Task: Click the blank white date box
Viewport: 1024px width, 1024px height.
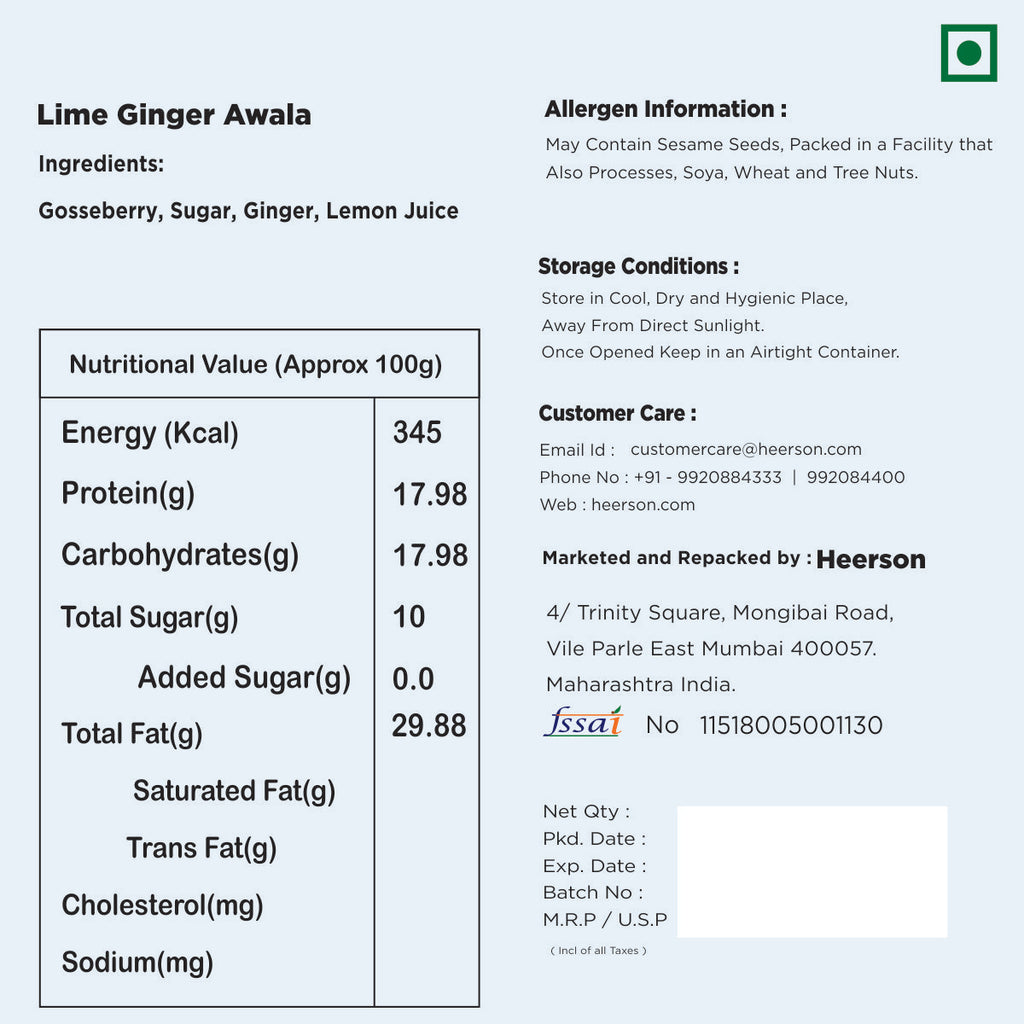Action: pyautogui.click(x=811, y=871)
